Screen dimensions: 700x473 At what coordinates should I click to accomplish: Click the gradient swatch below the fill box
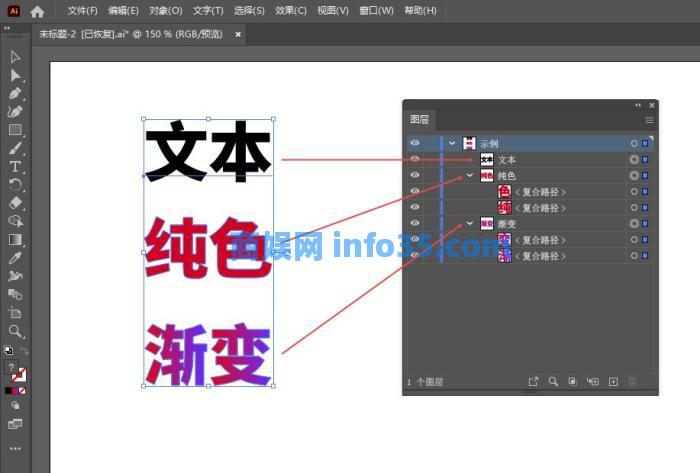[15, 391]
